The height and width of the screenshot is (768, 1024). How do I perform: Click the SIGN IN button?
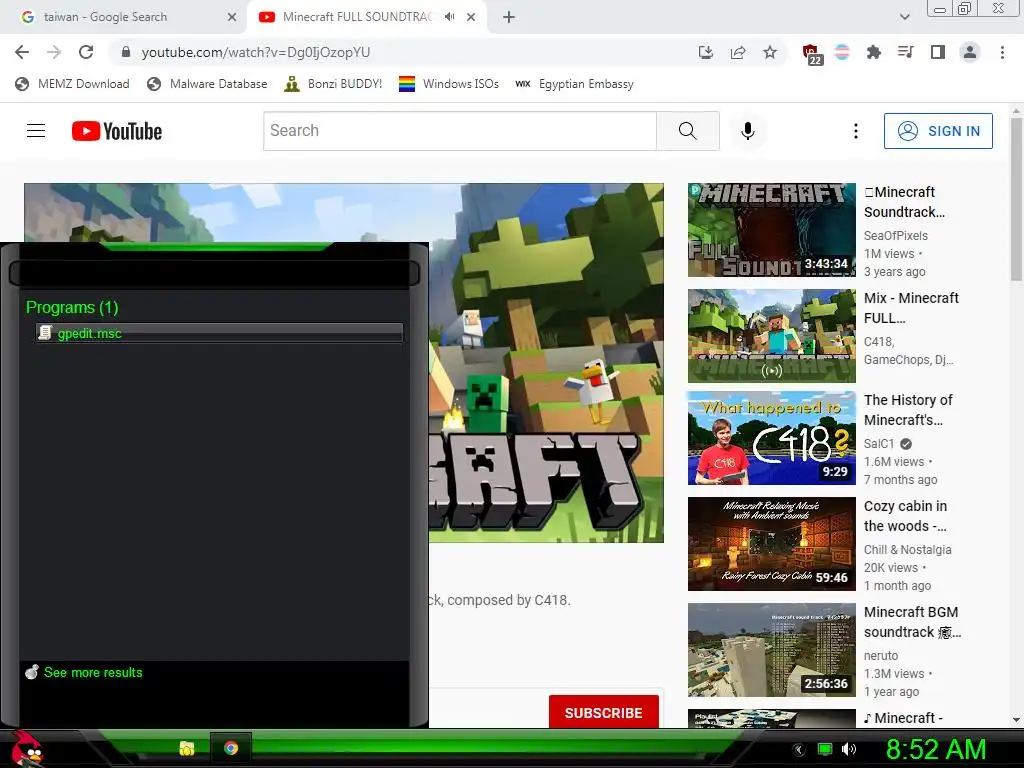tap(938, 131)
